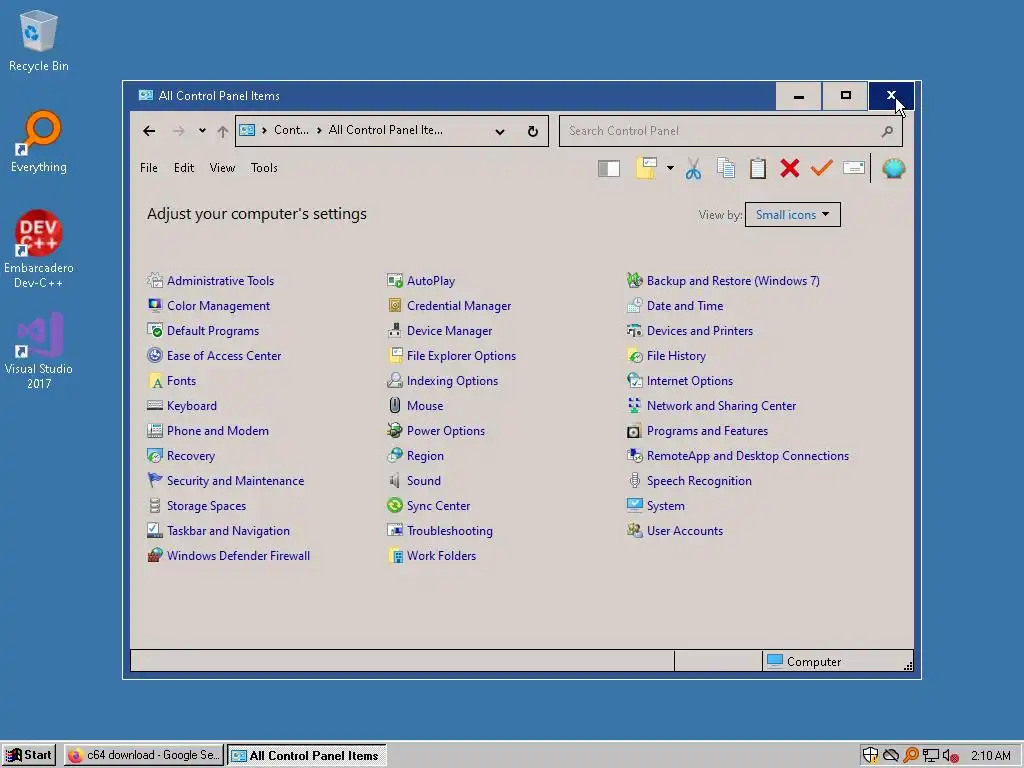Click the muted volume tray icon

pos(950,756)
